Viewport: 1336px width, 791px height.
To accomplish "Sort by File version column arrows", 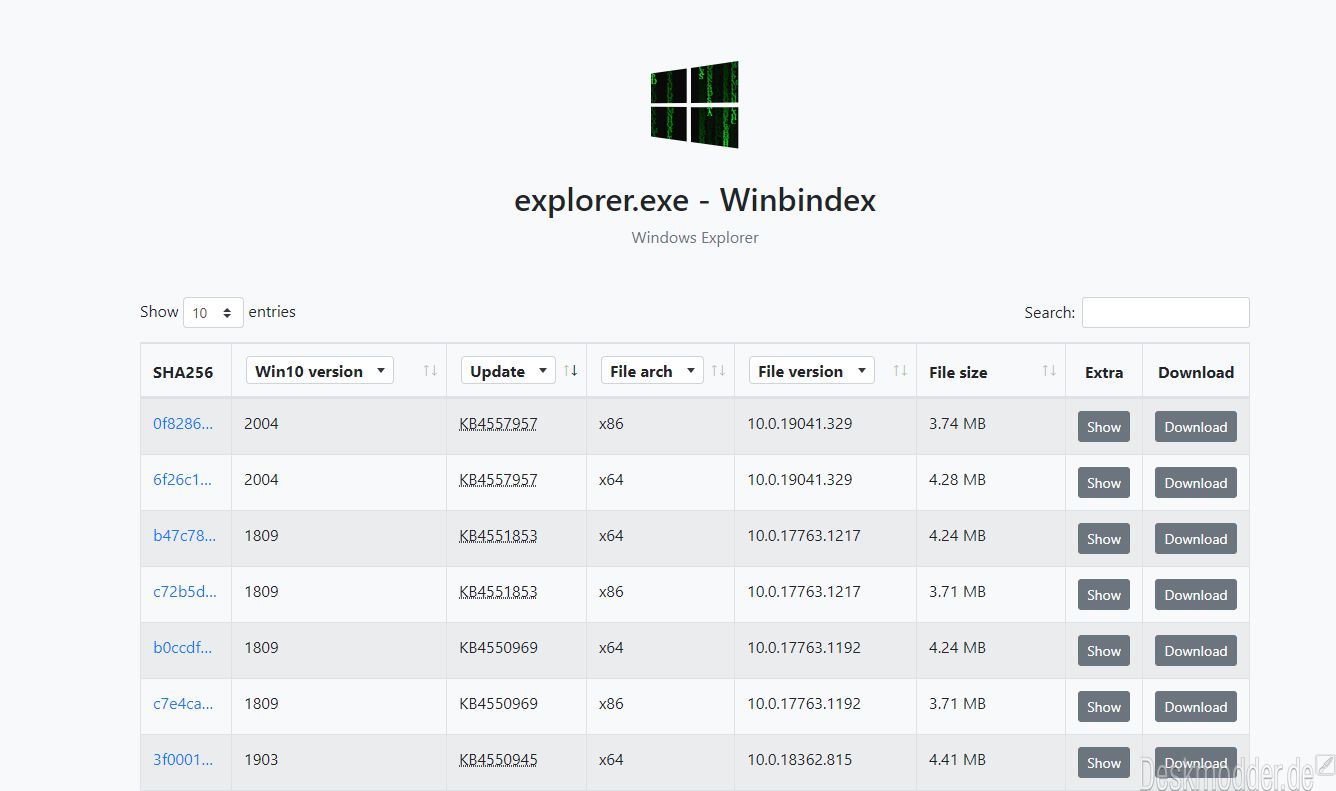I will coord(900,371).
